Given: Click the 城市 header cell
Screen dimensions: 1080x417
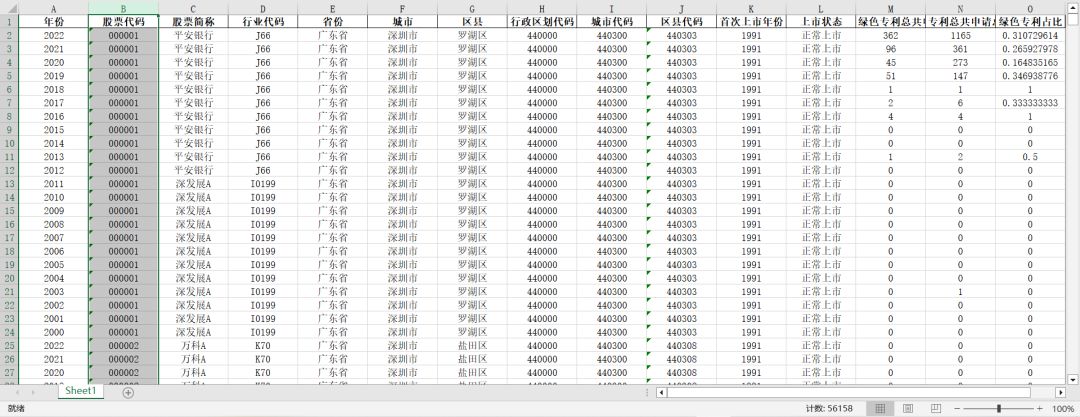Looking at the screenshot, I should click(x=402, y=21).
